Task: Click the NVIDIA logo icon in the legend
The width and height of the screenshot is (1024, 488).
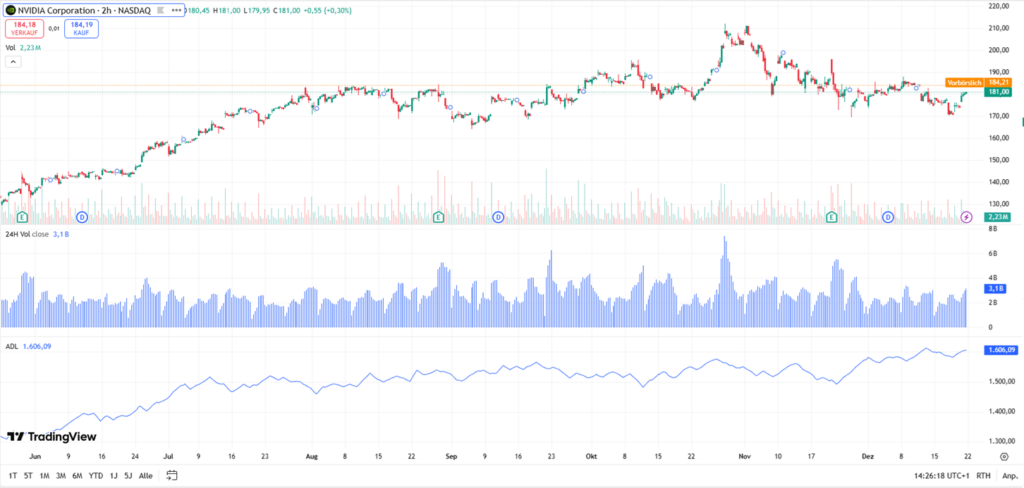Action: tap(10, 10)
